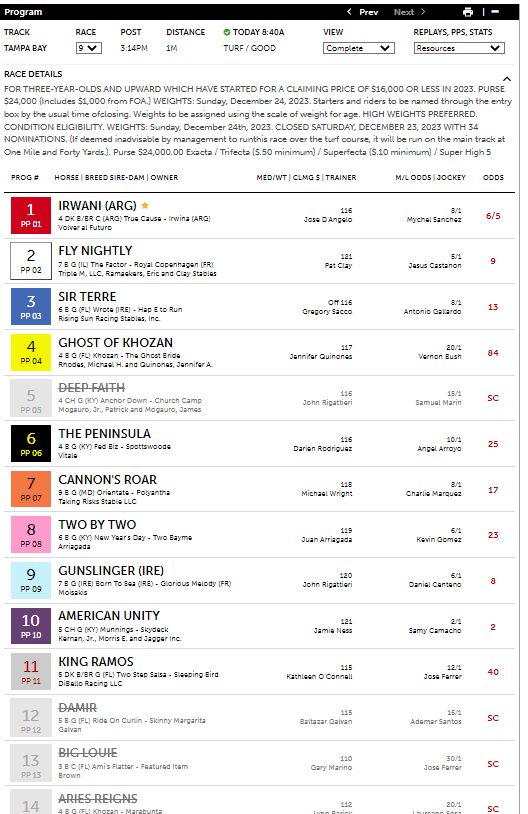Click the 6/5 odds for IRWANI
Image resolution: width=528 pixels, height=814 pixels.
(x=493, y=216)
